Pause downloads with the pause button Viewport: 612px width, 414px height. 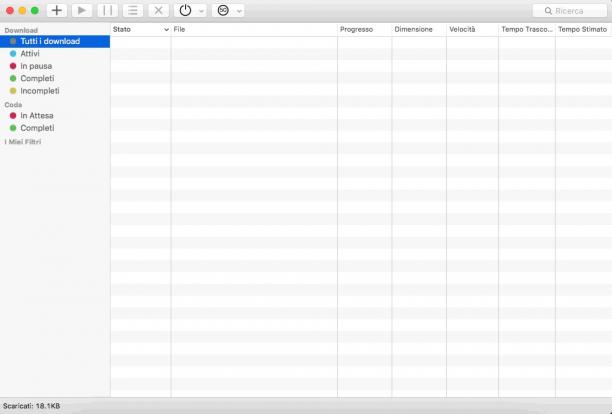click(x=107, y=11)
